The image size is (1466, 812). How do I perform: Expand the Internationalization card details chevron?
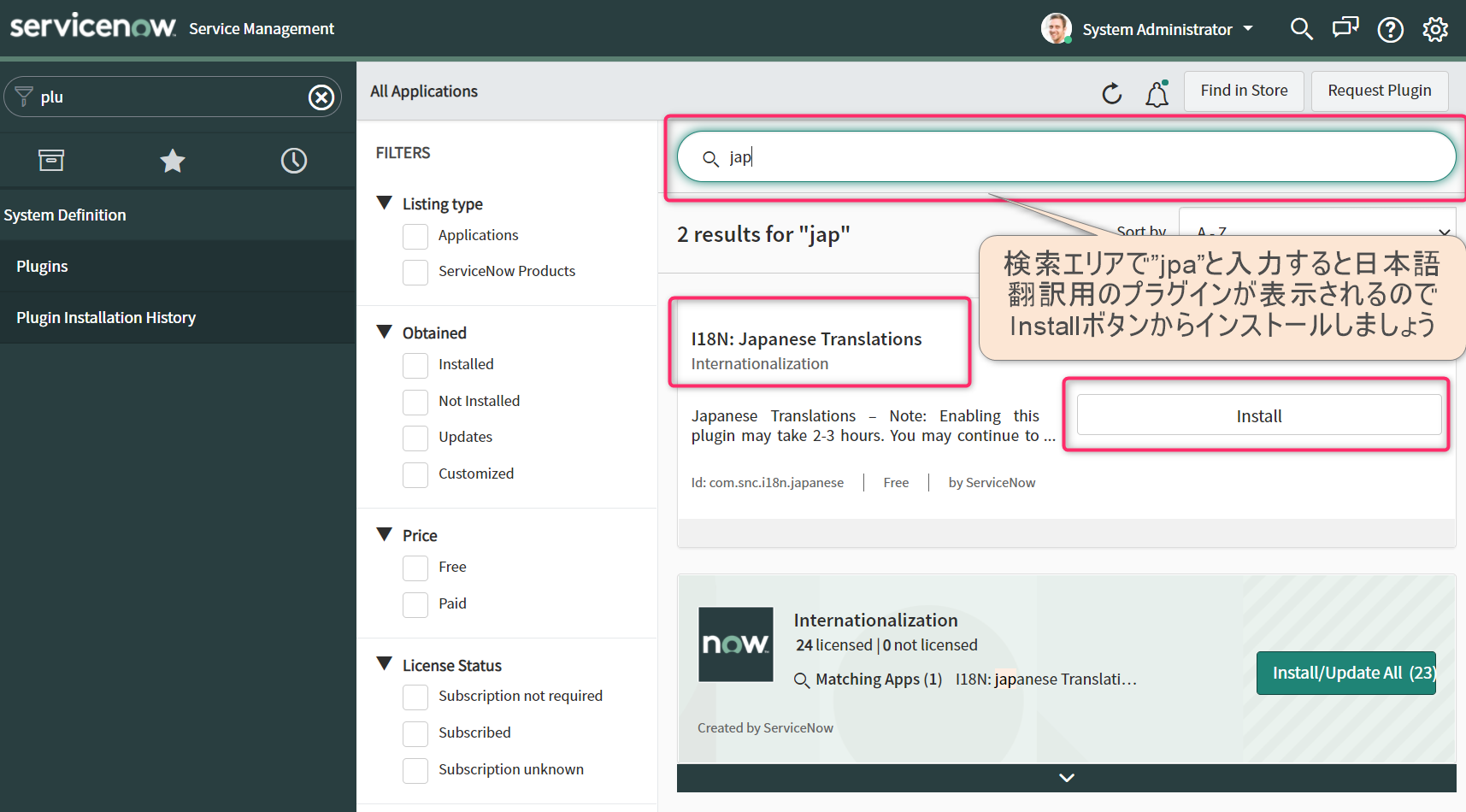point(1066,777)
